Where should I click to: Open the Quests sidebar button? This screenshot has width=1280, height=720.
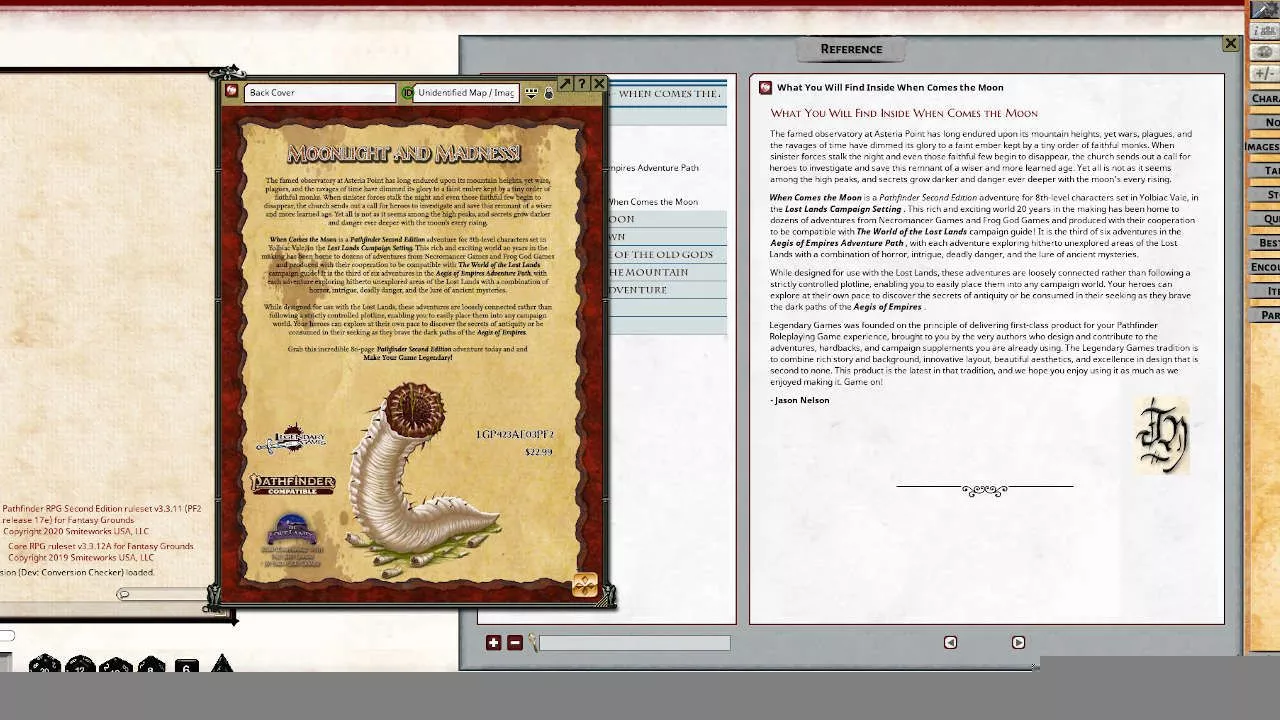coord(1264,218)
